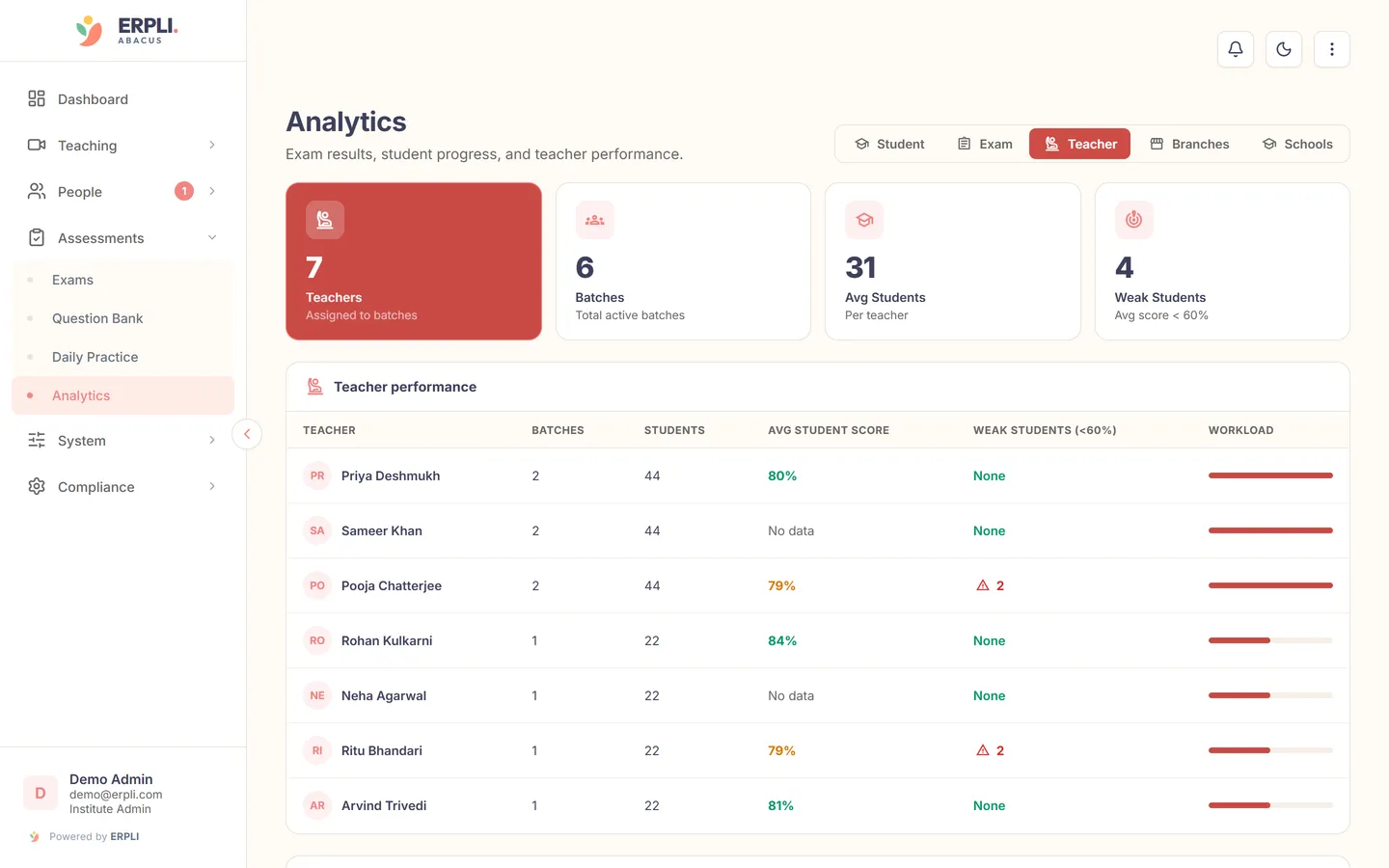Switch to the Exam tab
This screenshot has width=1389, height=868.
pyautogui.click(x=985, y=144)
